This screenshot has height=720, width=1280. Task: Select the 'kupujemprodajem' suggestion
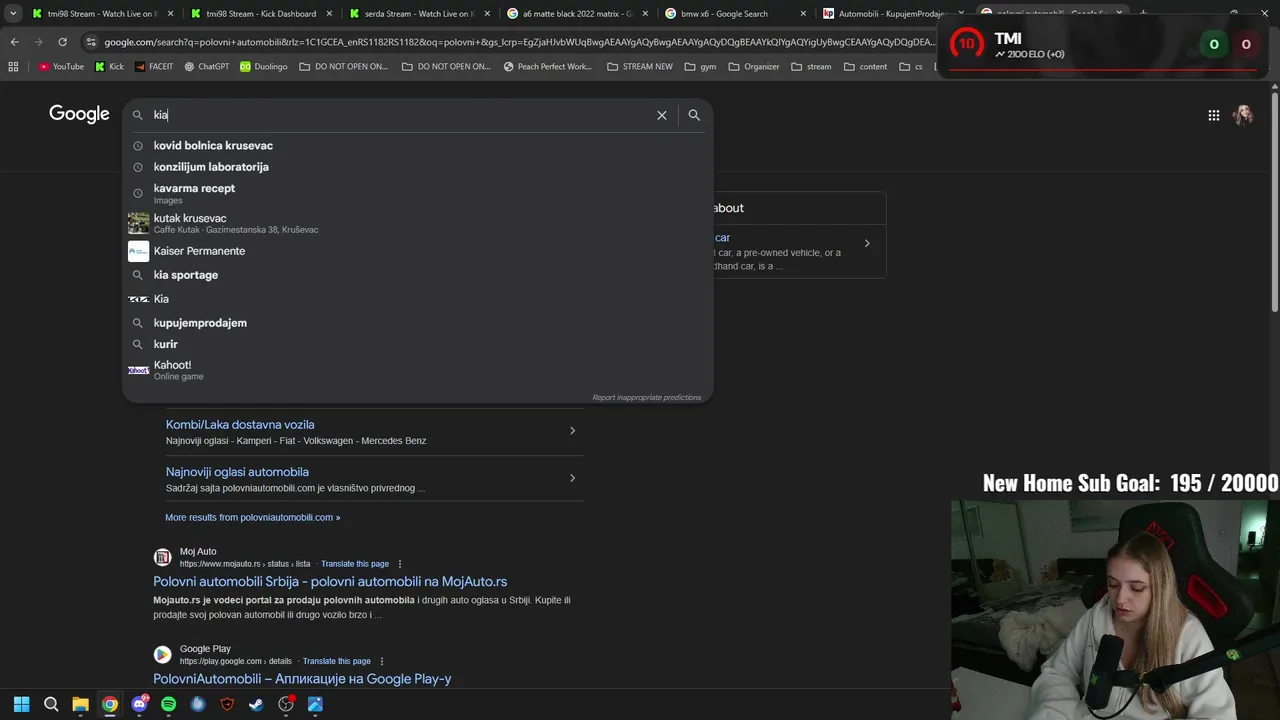coord(418,323)
